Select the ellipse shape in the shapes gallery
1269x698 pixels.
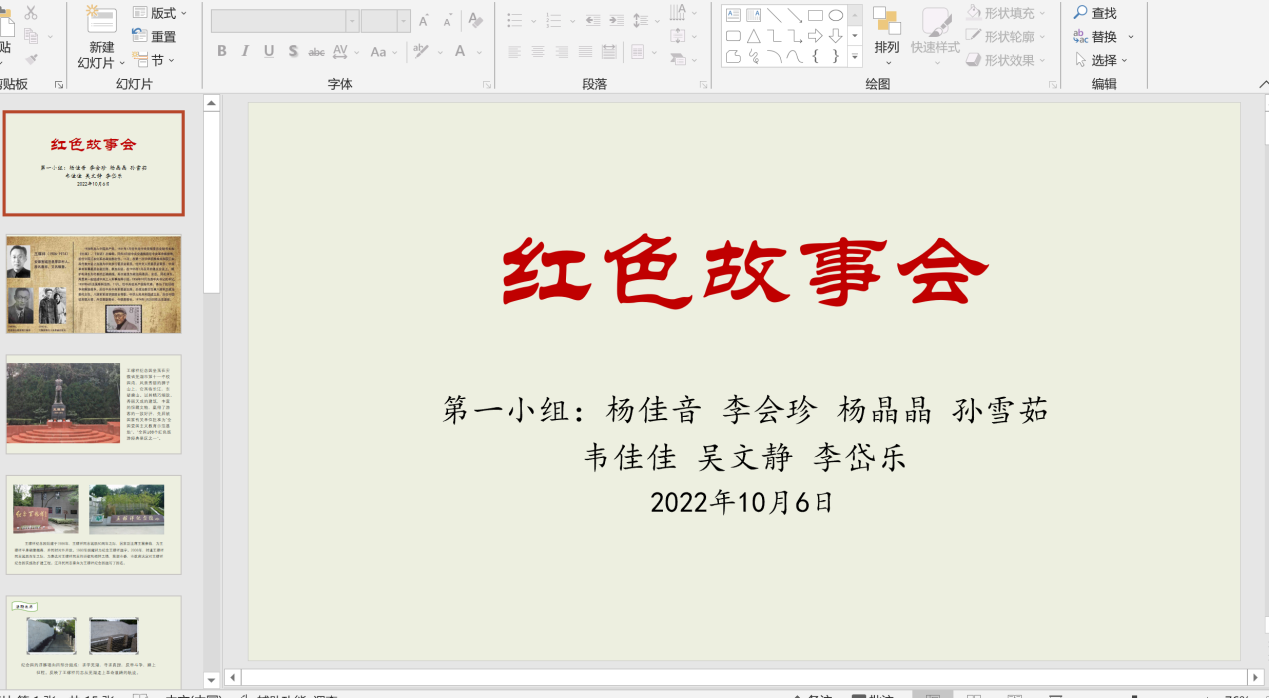click(x=836, y=15)
